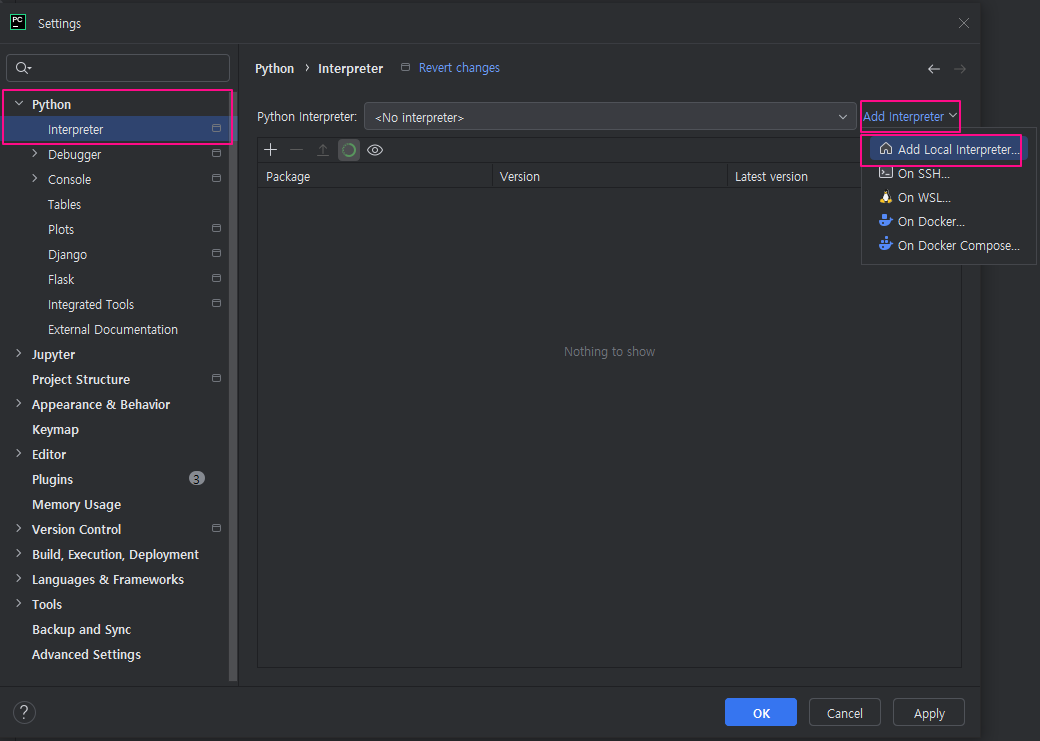The width and height of the screenshot is (1040, 741).
Task: Open the Memory Usage settings page
Action: tap(76, 504)
